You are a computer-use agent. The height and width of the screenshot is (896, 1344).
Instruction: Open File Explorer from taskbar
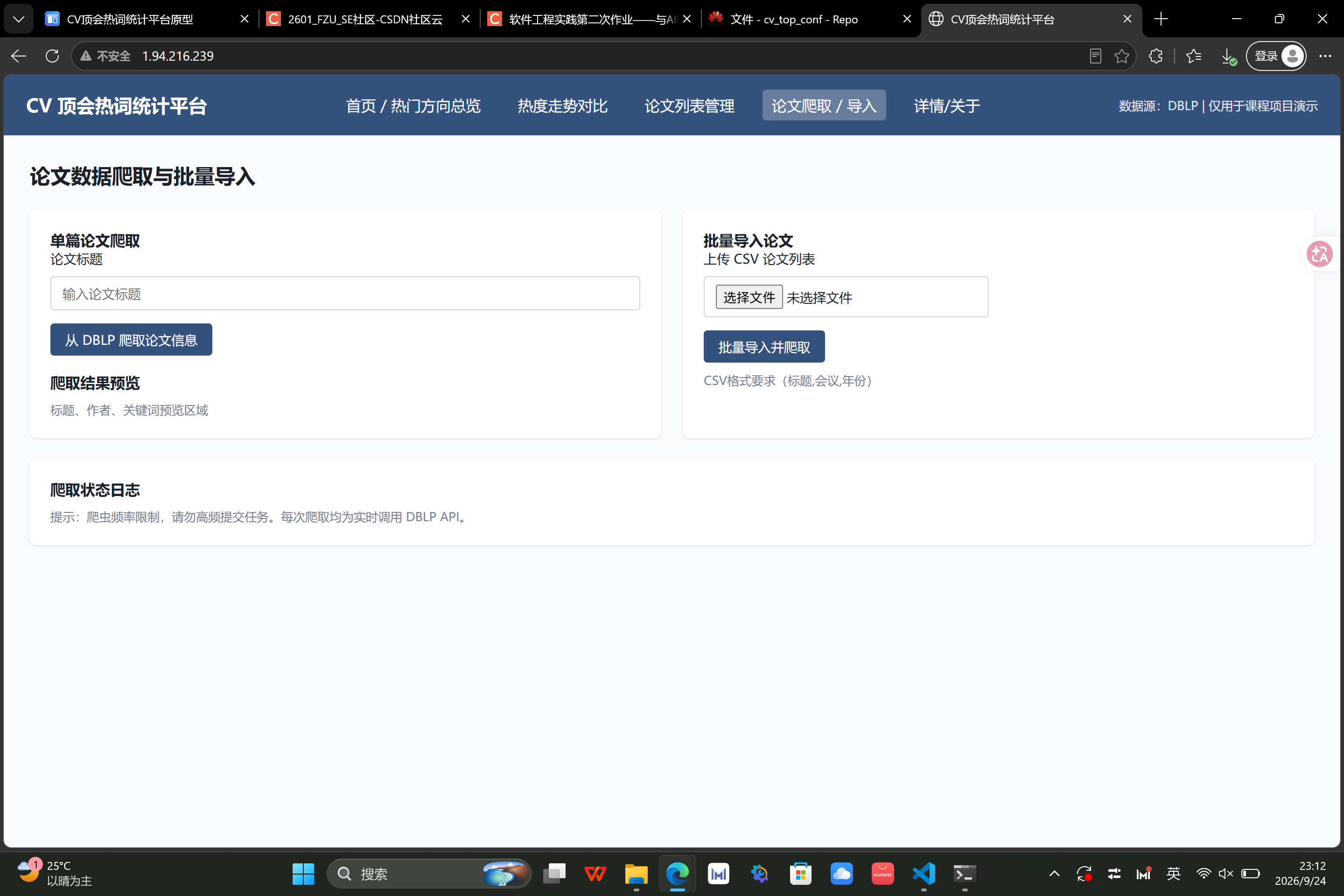pyautogui.click(x=636, y=873)
